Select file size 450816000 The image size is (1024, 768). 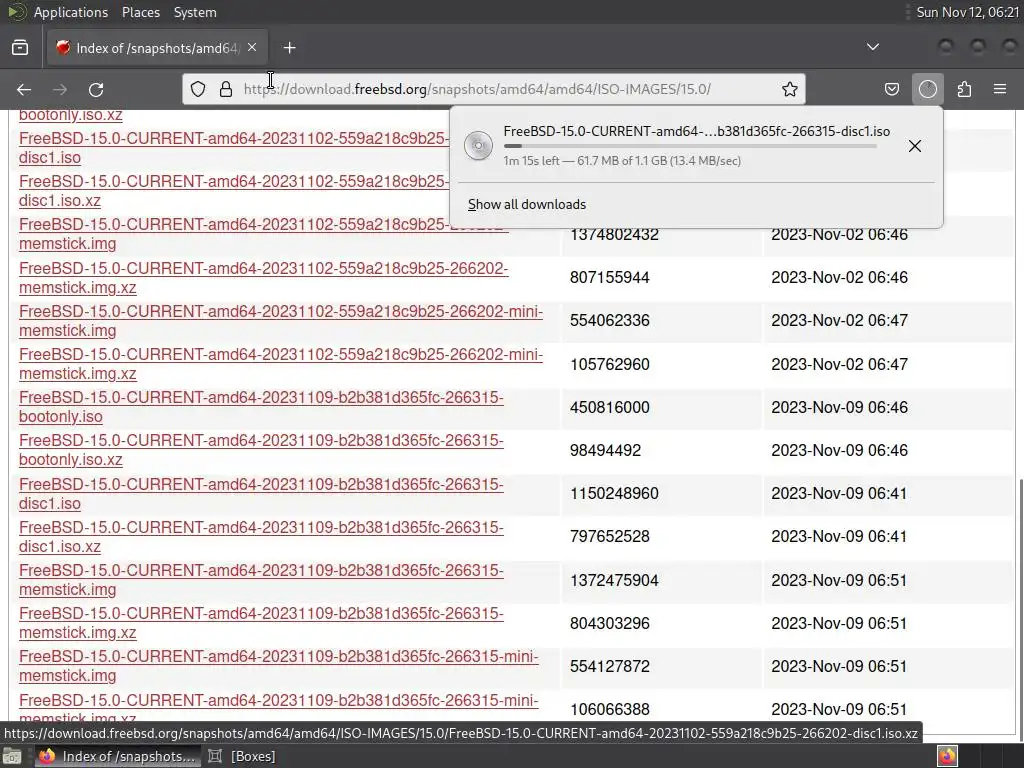click(x=609, y=408)
